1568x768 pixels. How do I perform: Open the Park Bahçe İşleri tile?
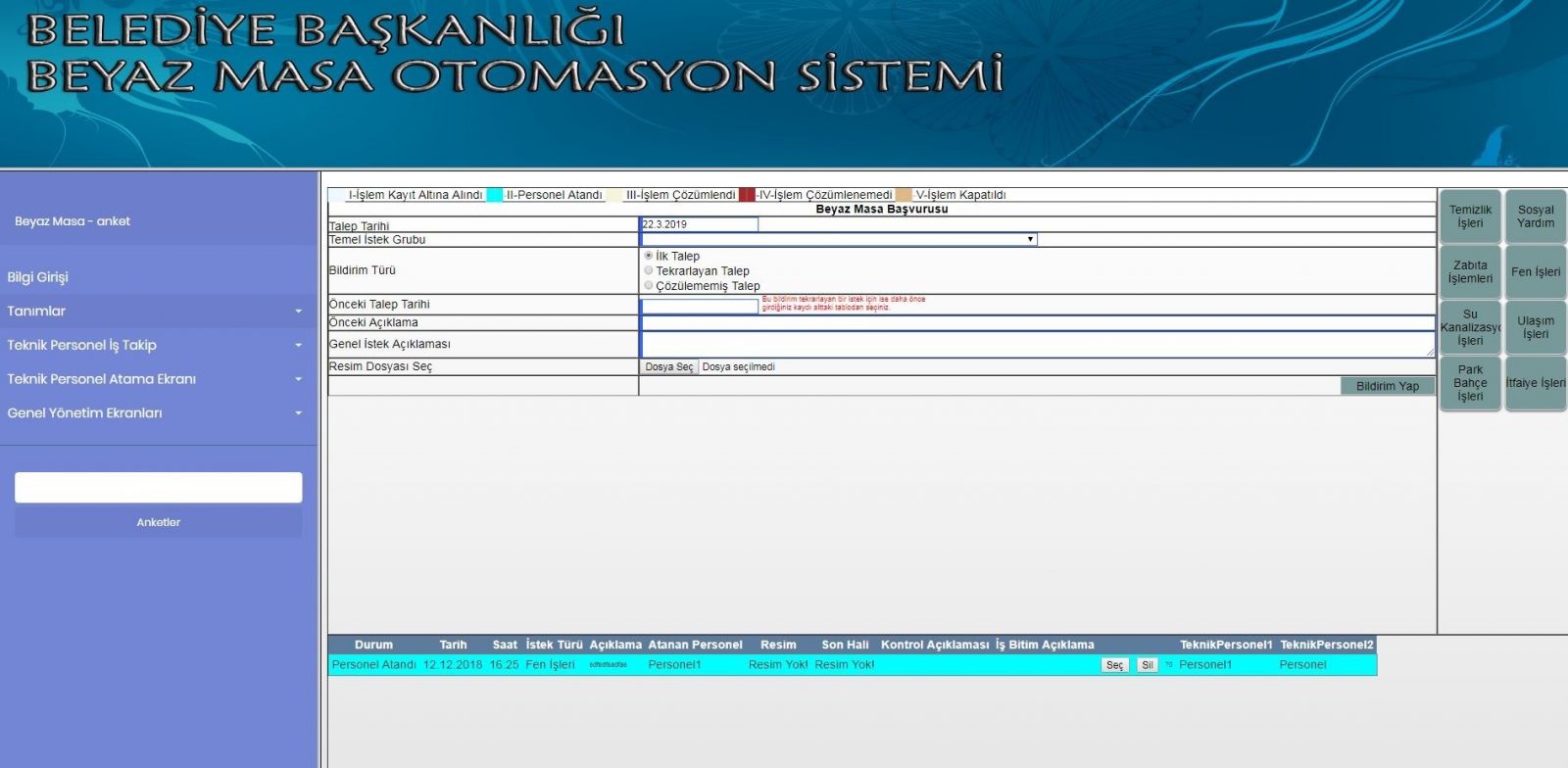(x=1470, y=383)
